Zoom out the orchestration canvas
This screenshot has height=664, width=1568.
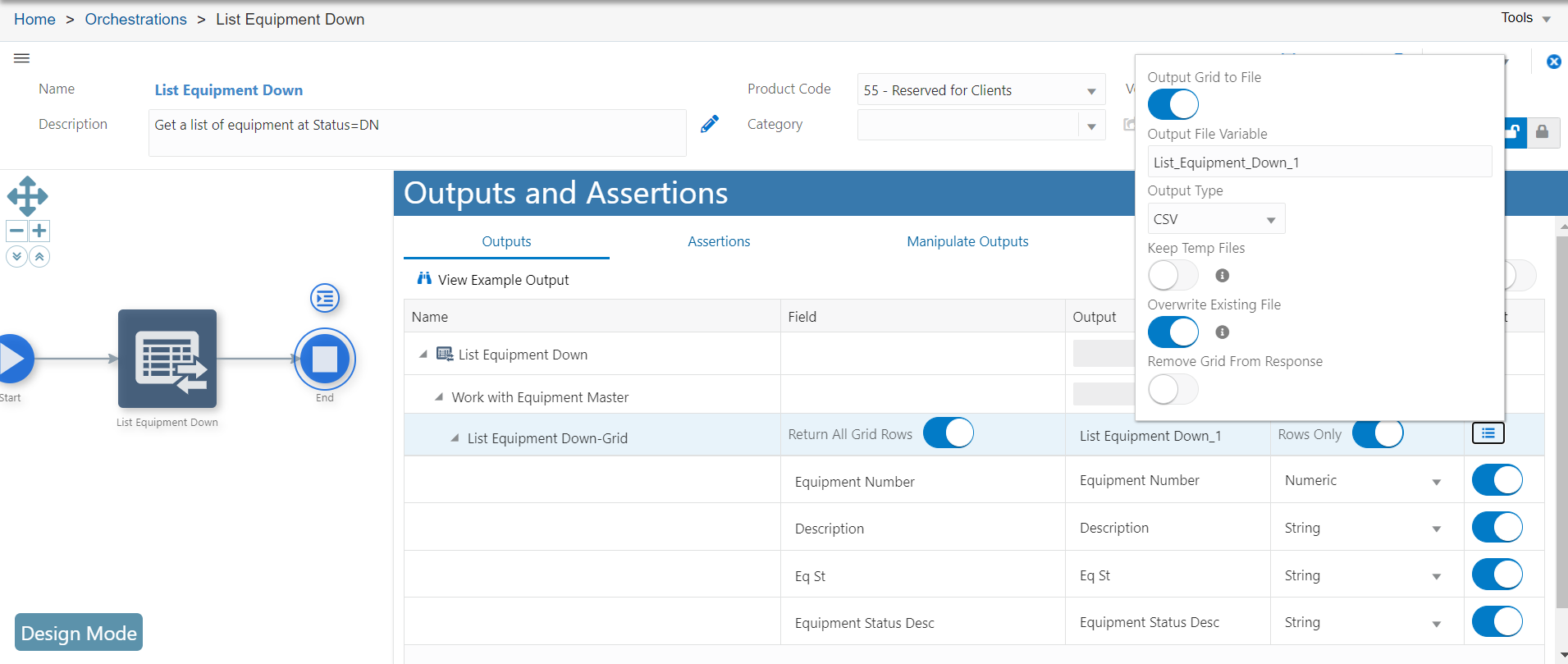(16, 231)
